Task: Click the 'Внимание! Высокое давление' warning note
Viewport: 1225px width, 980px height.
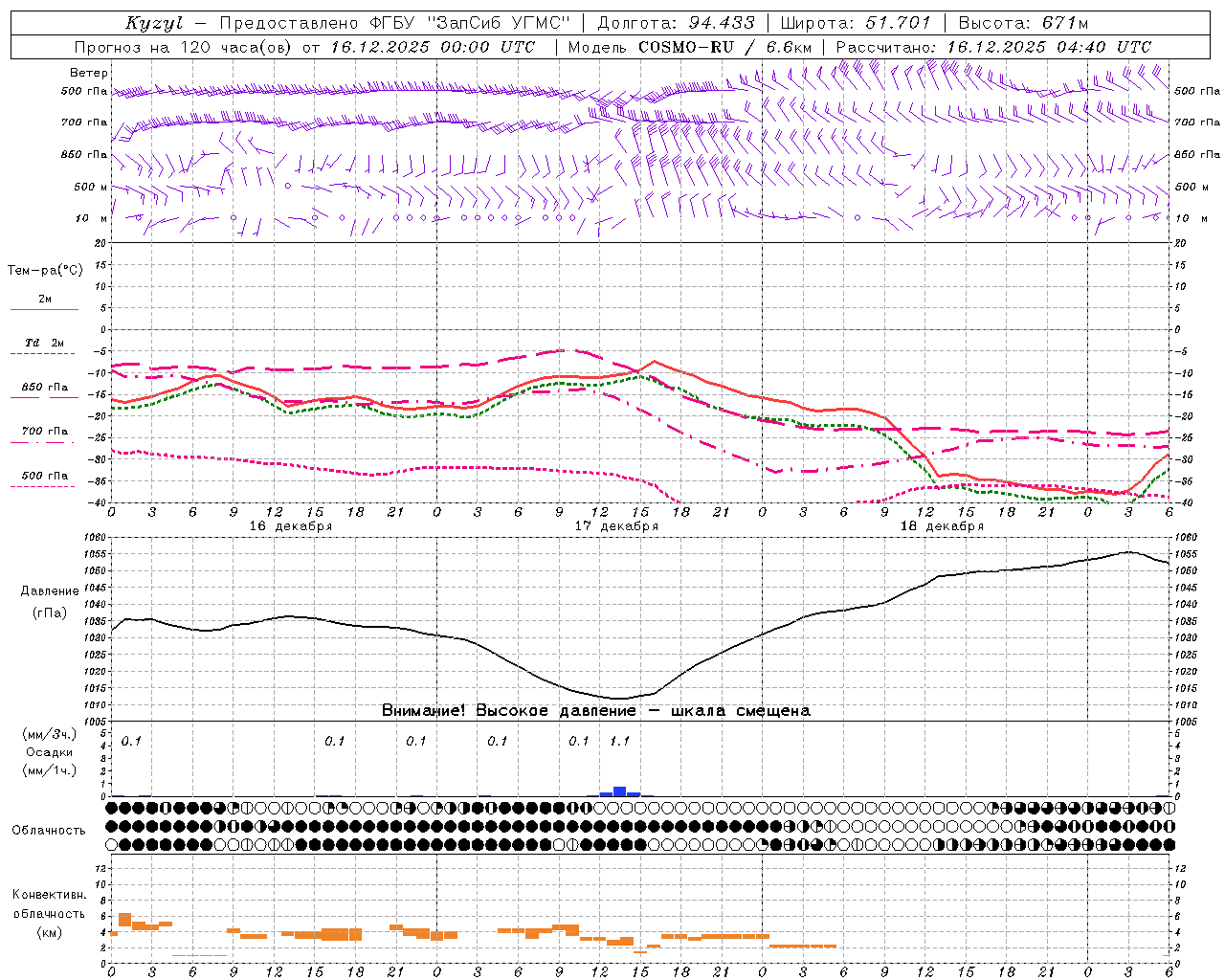Action: (x=509, y=711)
